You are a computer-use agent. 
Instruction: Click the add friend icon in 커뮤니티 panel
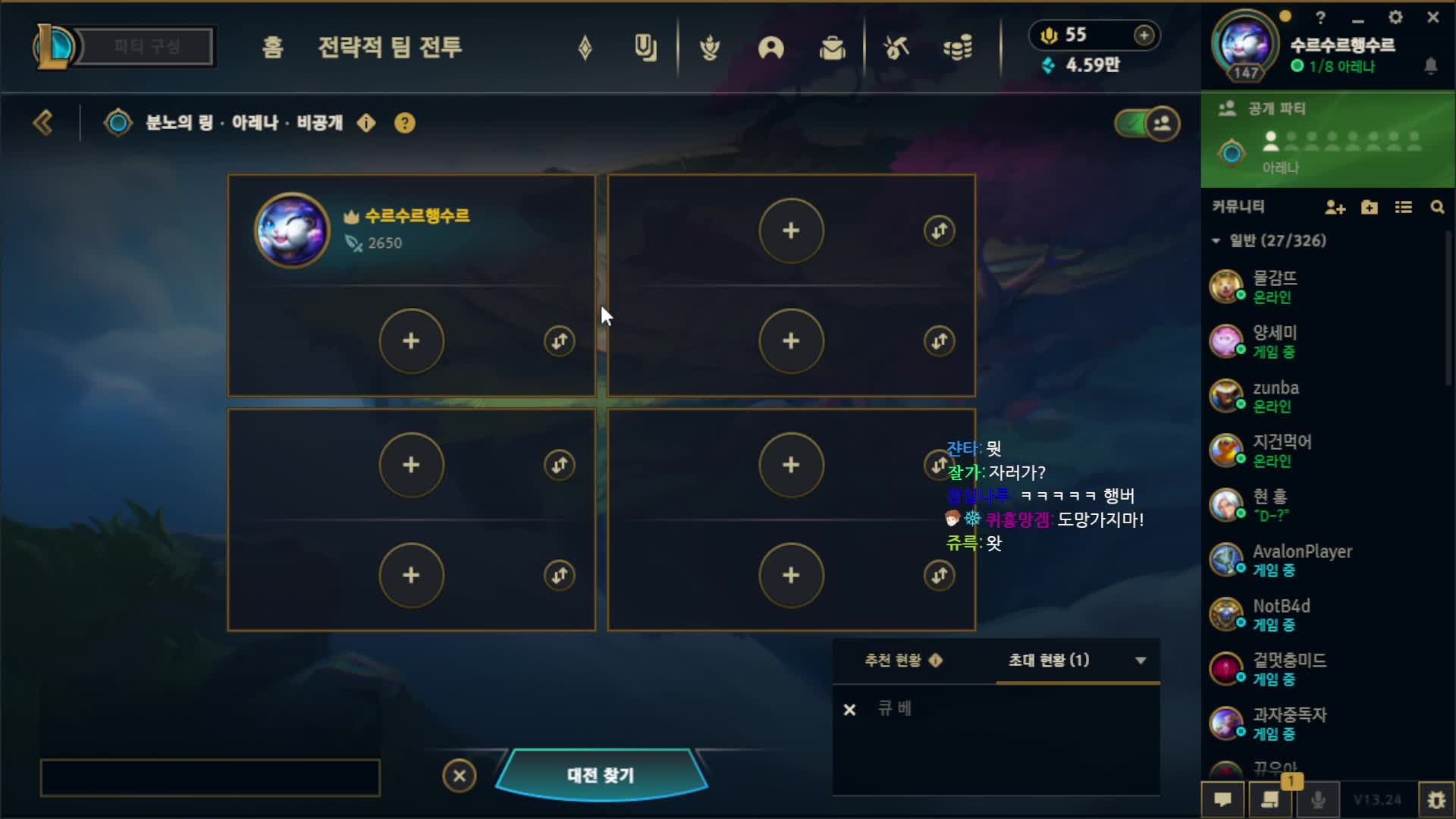pyautogui.click(x=1335, y=207)
